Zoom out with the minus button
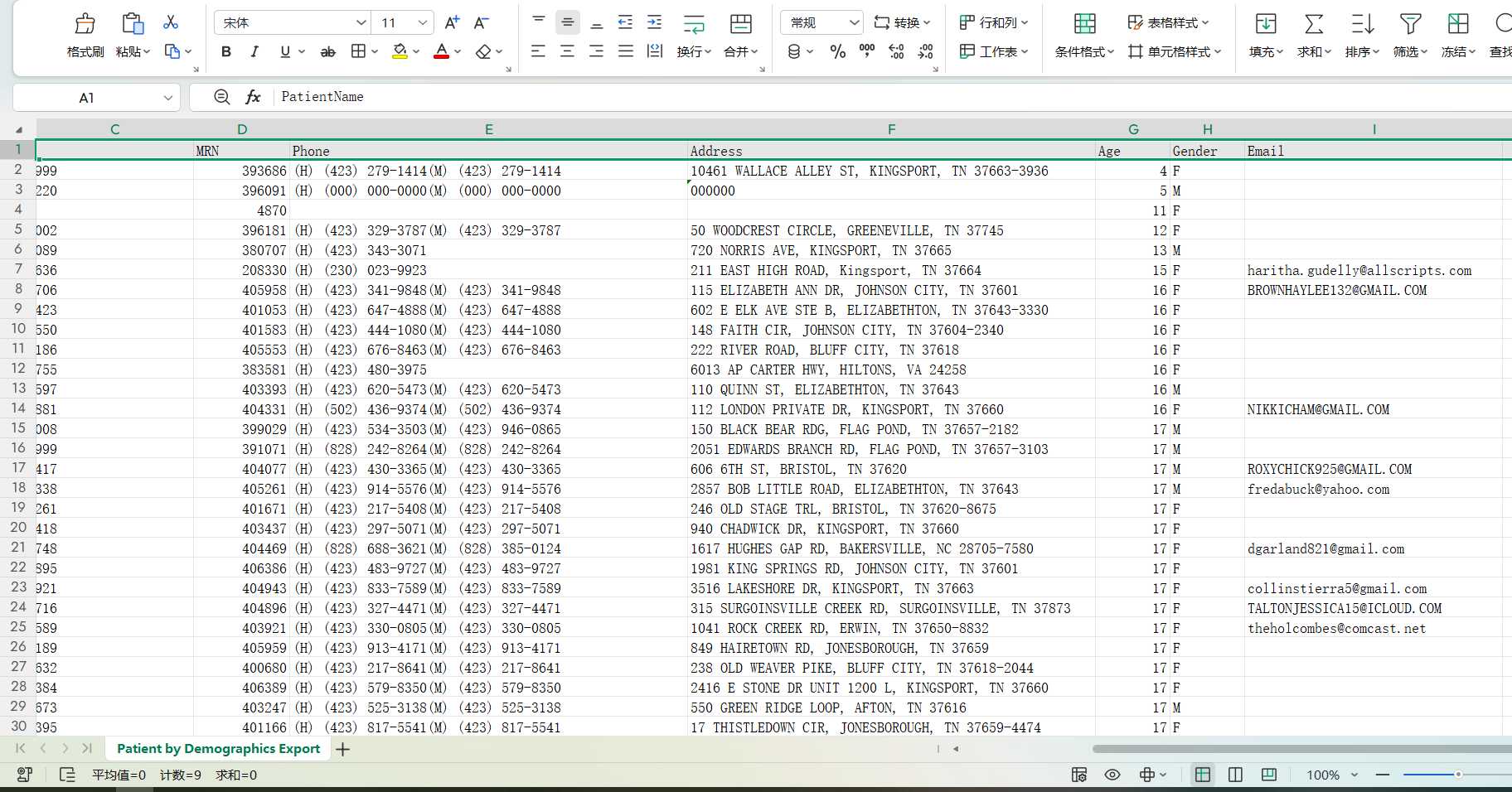 pos(1382,775)
